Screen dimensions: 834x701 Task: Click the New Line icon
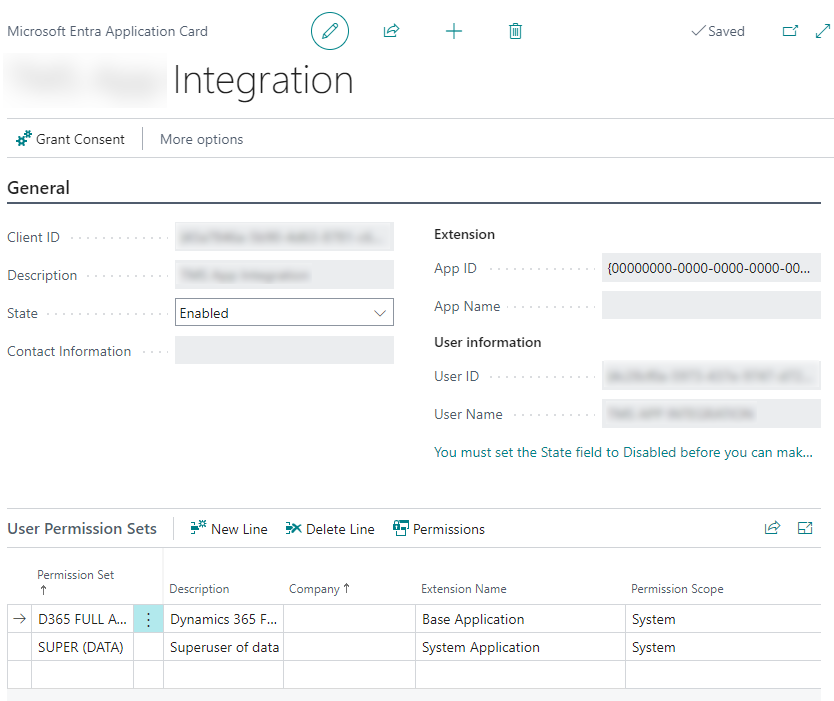(x=198, y=528)
